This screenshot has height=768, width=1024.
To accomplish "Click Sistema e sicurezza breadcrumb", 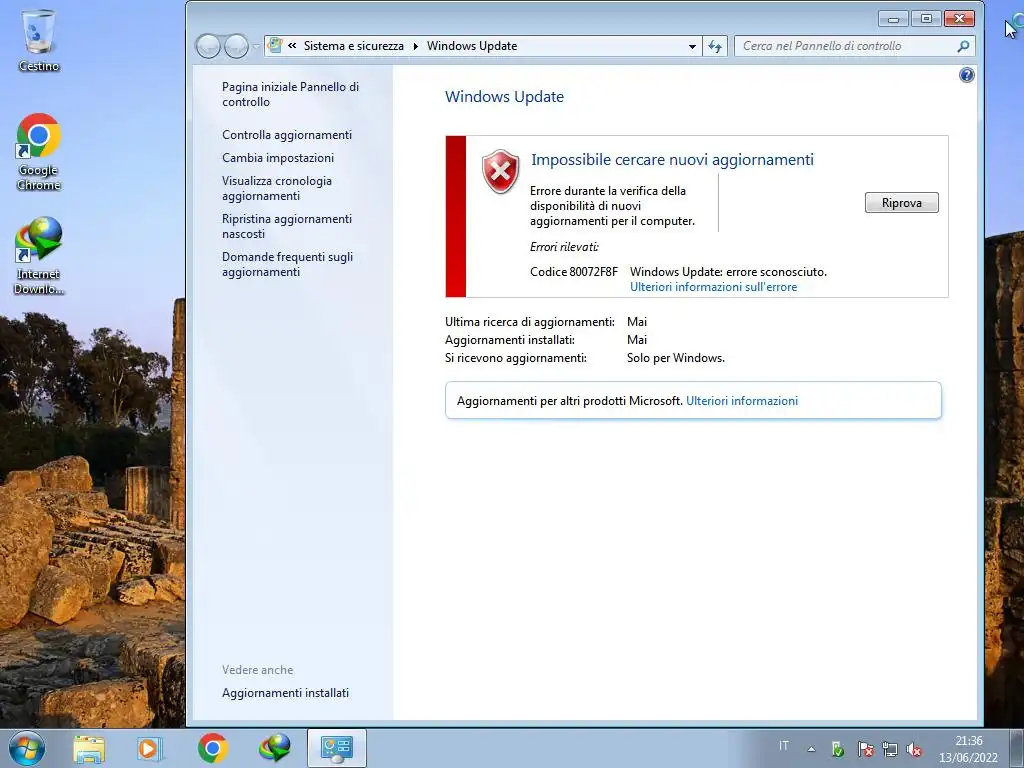I will [x=353, y=46].
